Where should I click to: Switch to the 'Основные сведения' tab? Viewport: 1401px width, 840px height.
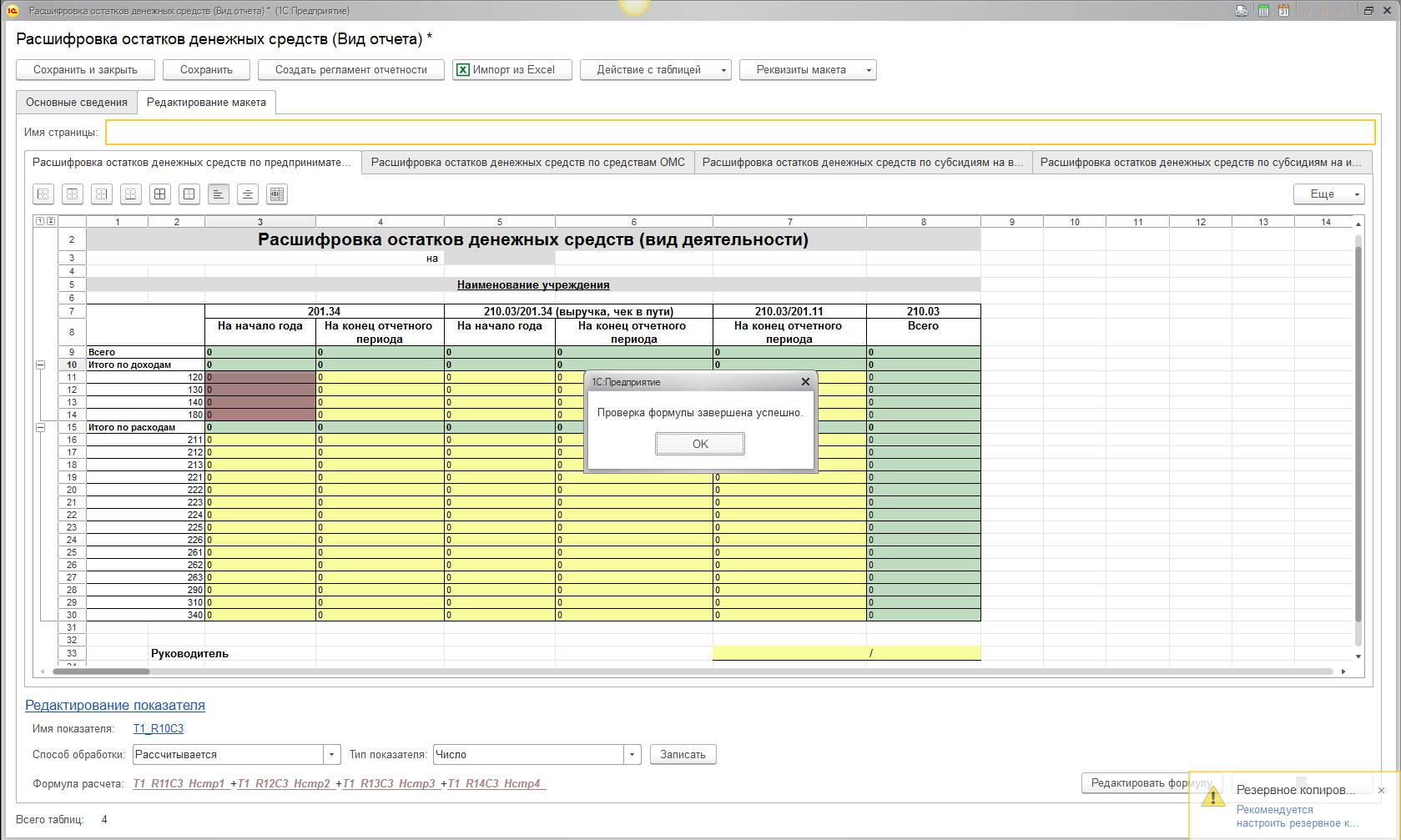(77, 103)
